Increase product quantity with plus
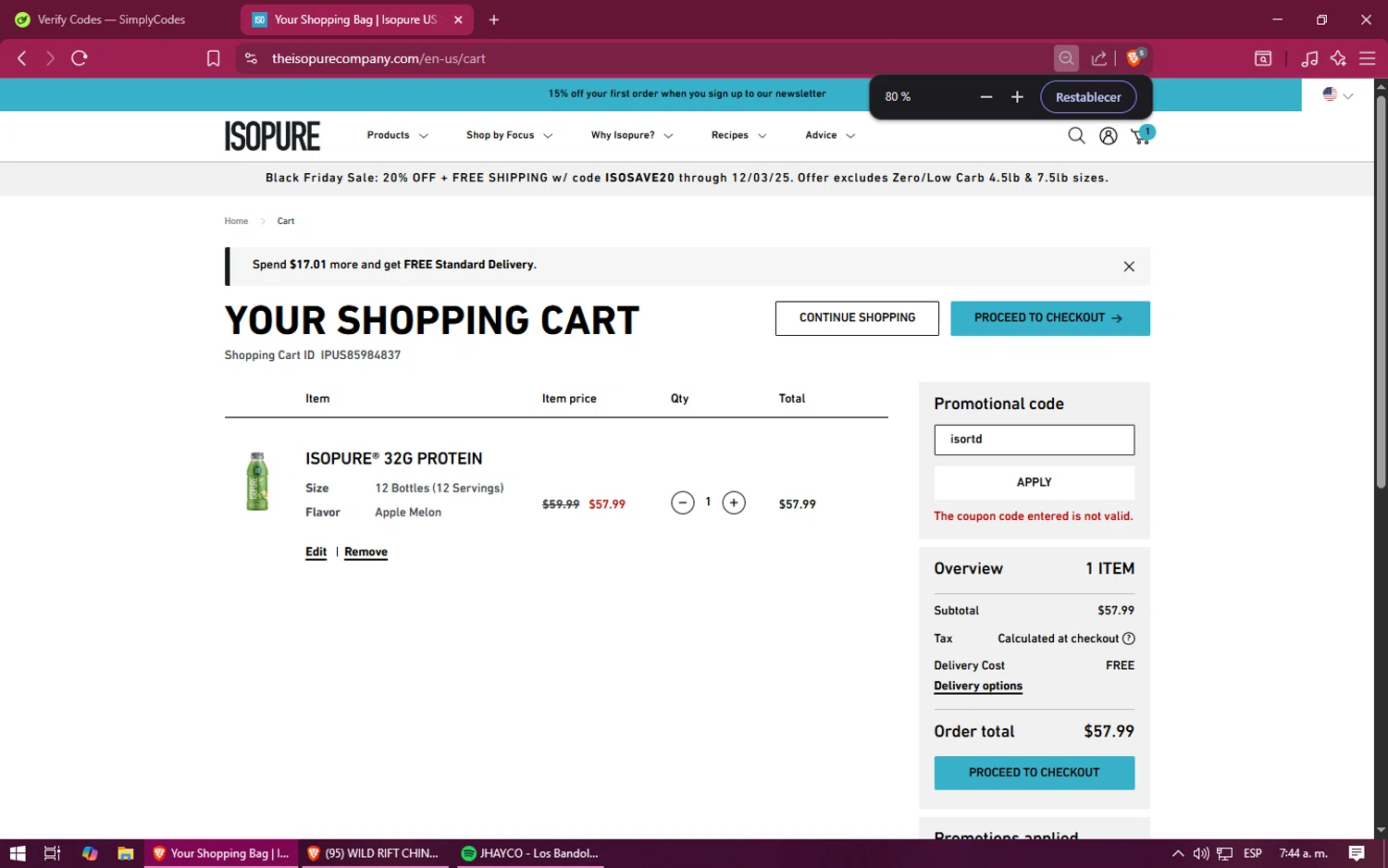The height and width of the screenshot is (868, 1388). point(734,502)
